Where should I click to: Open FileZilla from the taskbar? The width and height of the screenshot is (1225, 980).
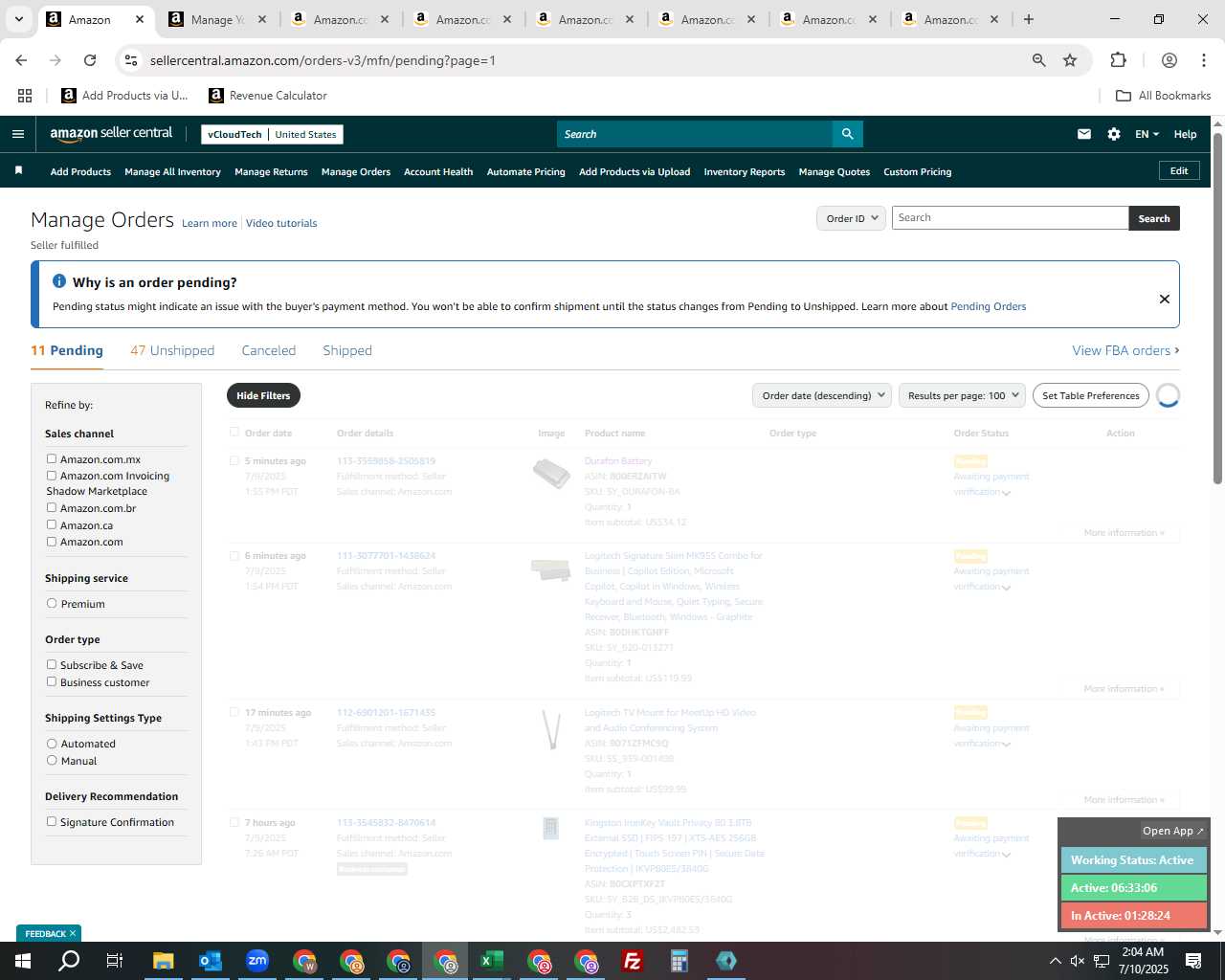633,961
